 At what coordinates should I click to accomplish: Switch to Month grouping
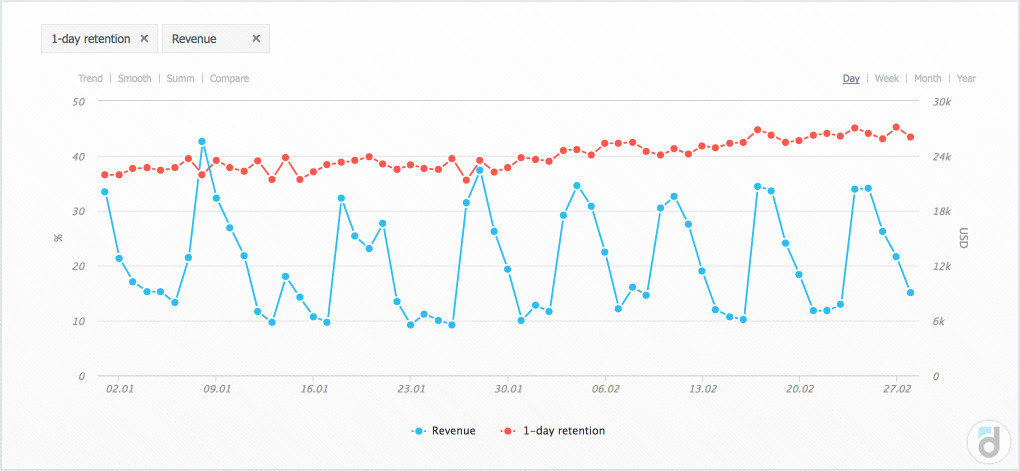pyautogui.click(x=927, y=78)
